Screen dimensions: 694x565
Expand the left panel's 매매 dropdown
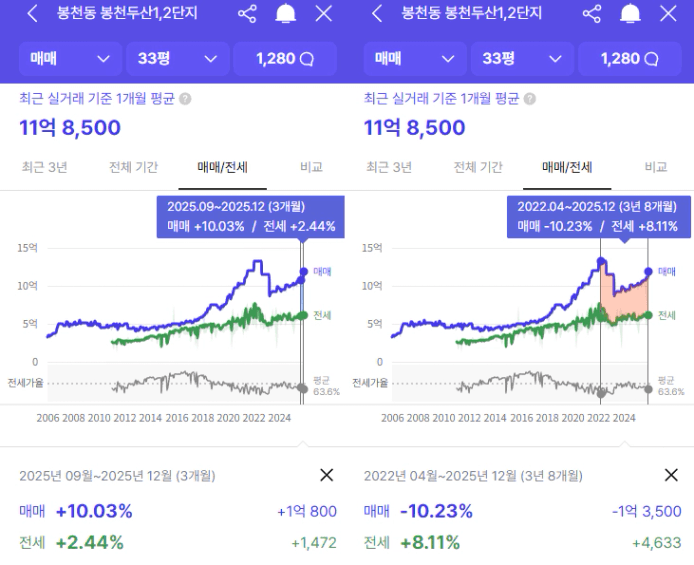click(x=70, y=59)
